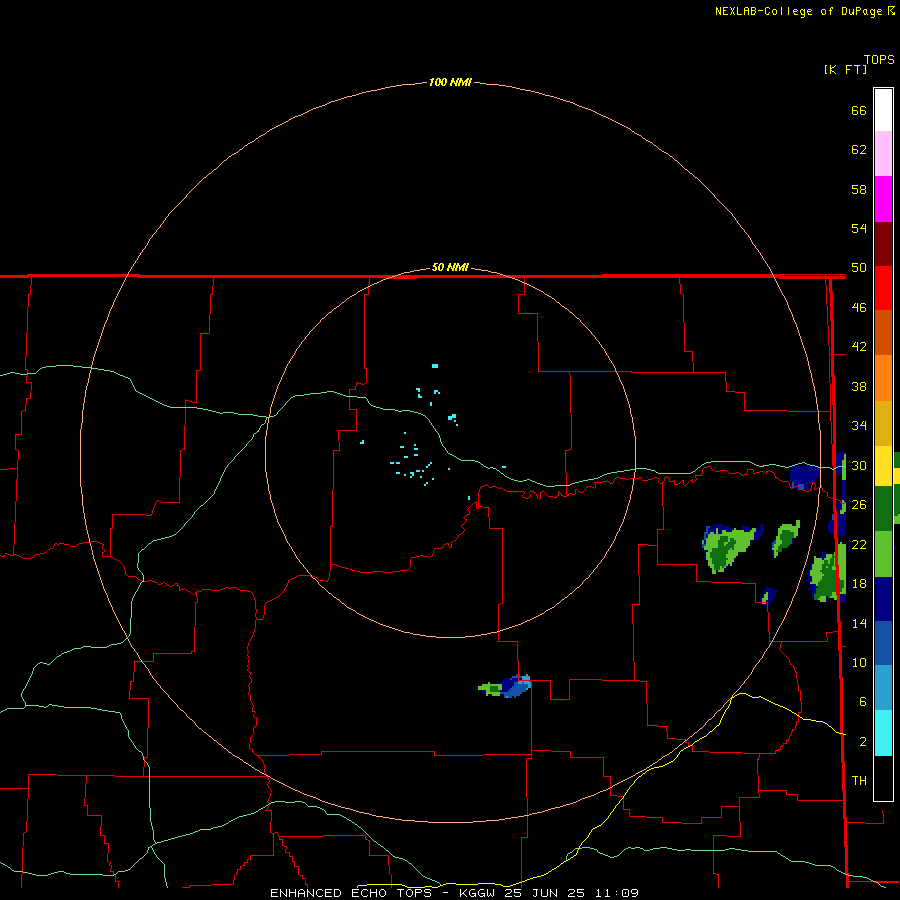
Task: Click the magenta 58 kft legend swatch
Action: tap(883, 199)
